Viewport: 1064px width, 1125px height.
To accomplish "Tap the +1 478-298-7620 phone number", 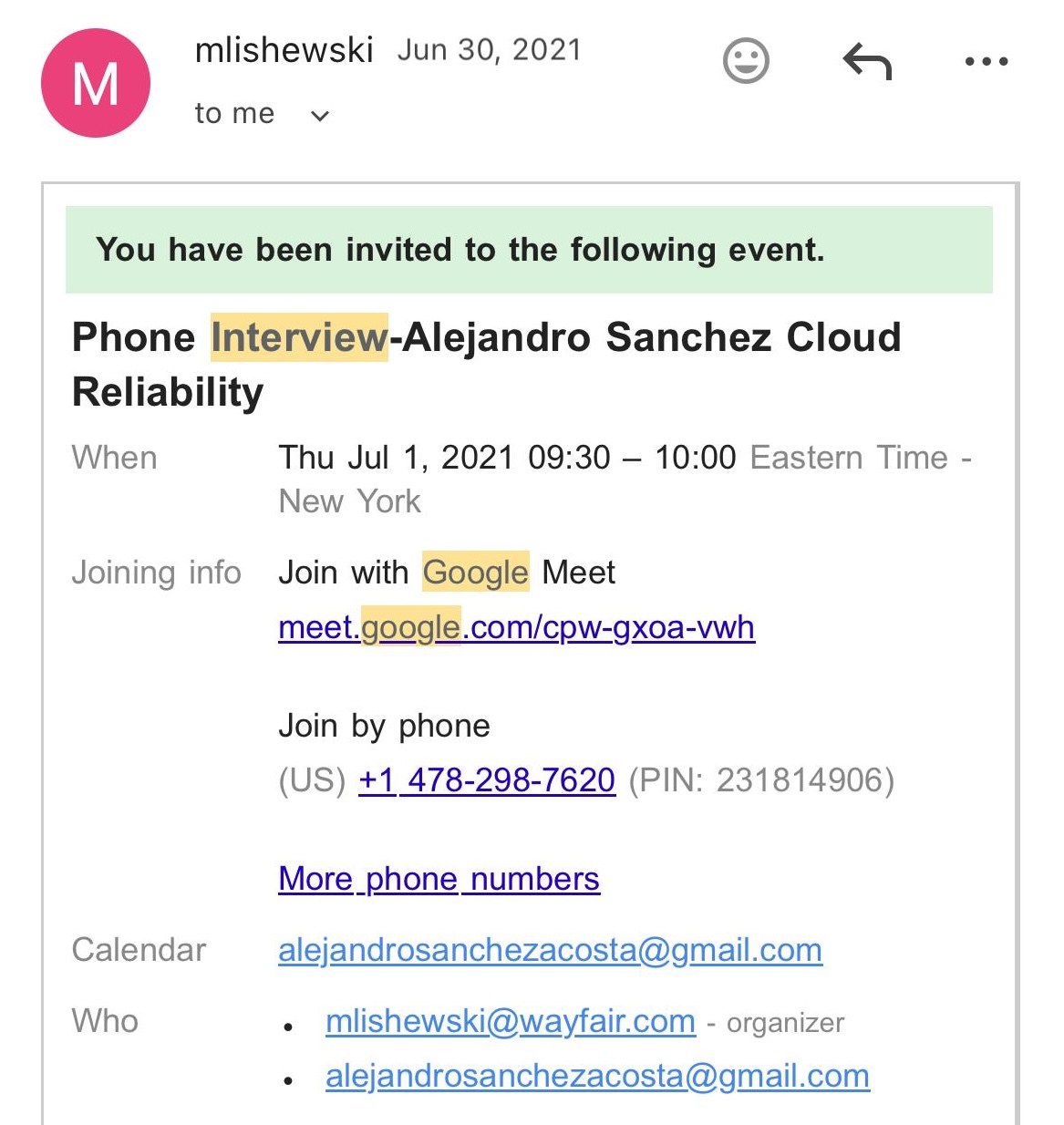I will pyautogui.click(x=487, y=780).
